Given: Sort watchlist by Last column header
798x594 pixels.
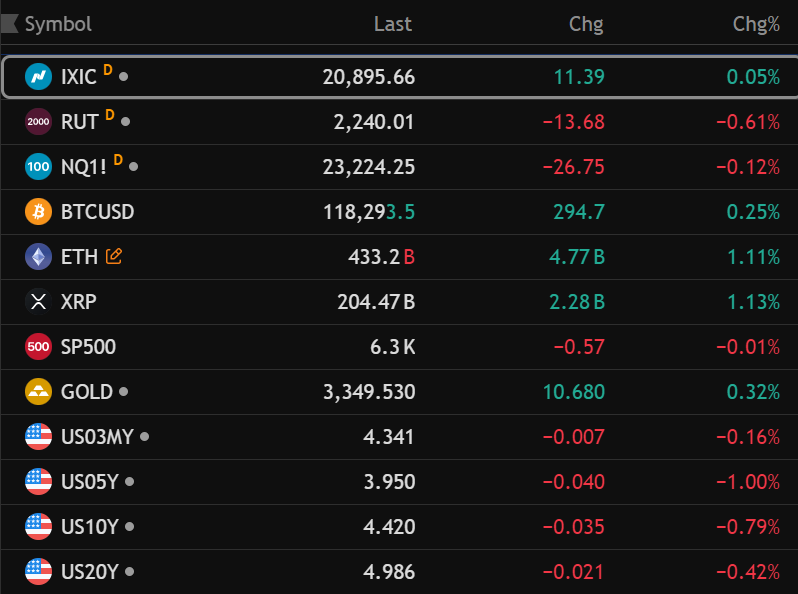Looking at the screenshot, I should coord(393,24).
